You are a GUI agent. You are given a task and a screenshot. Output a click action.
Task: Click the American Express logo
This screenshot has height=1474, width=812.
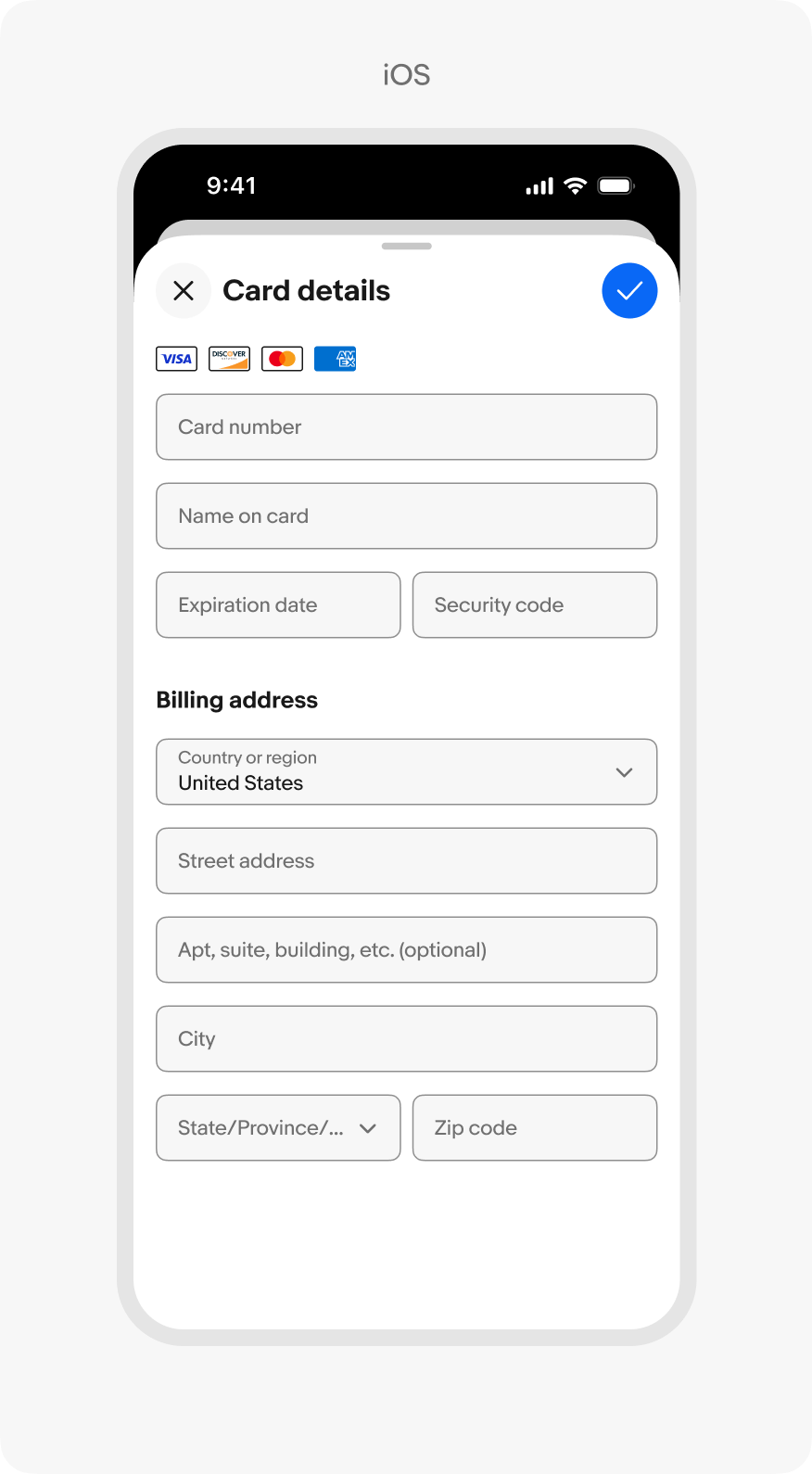[x=335, y=359]
